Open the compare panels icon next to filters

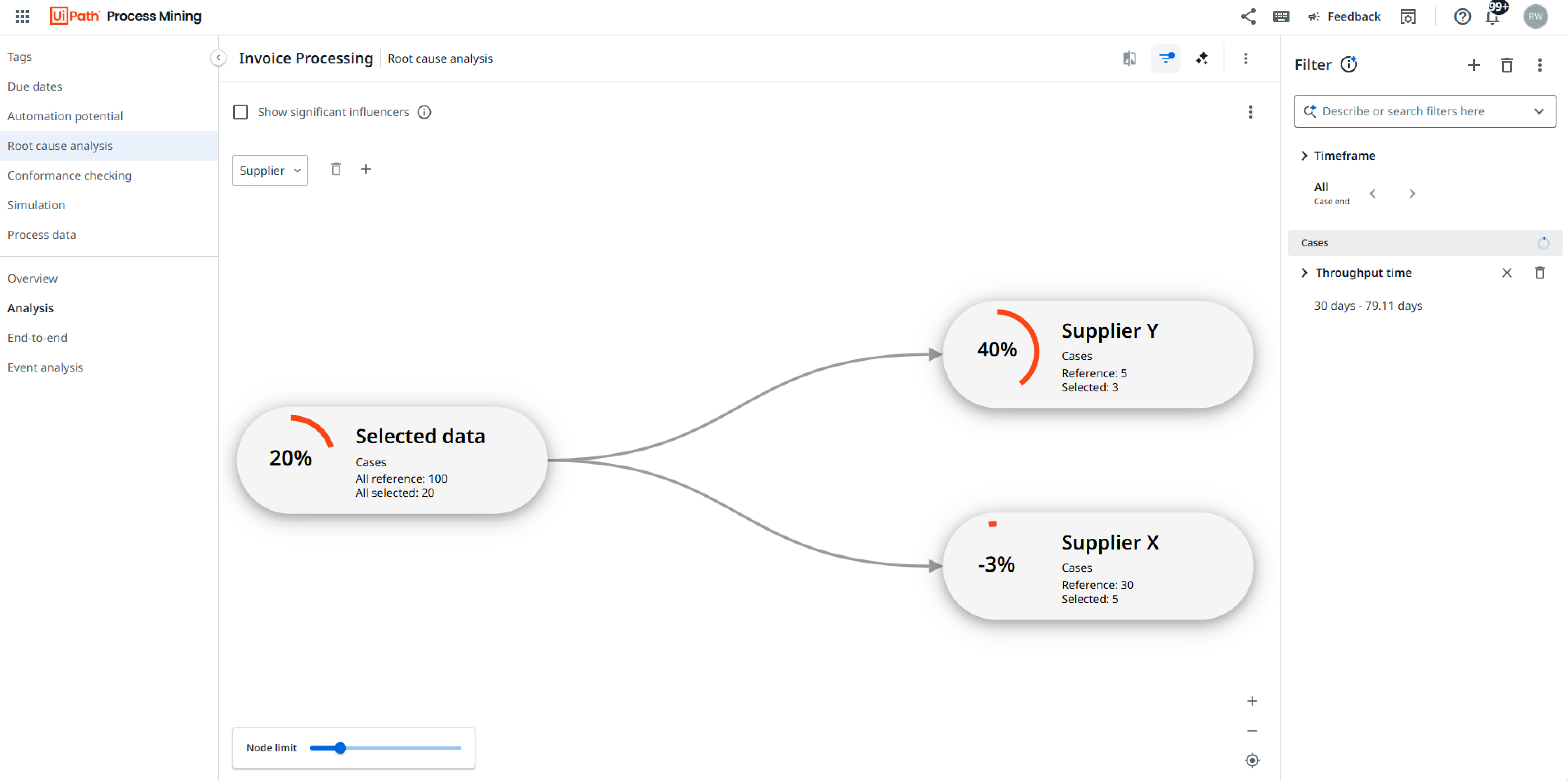click(x=1130, y=58)
